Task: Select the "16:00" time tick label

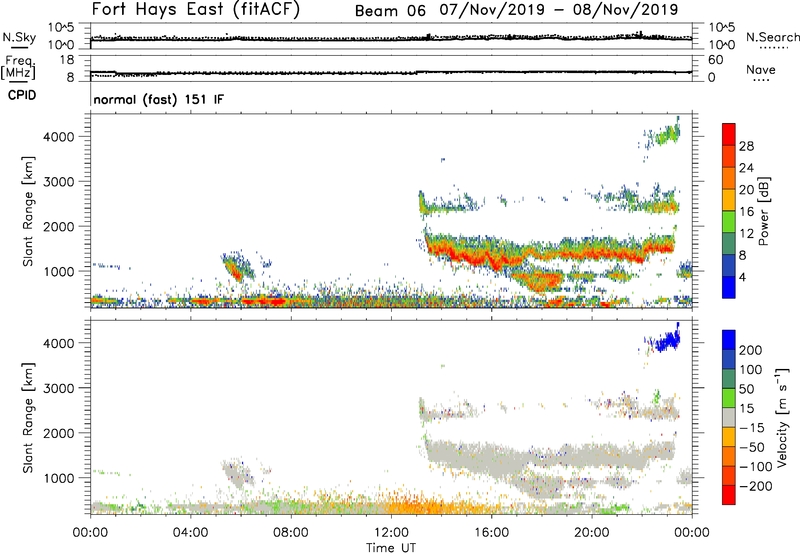Action: point(491,533)
